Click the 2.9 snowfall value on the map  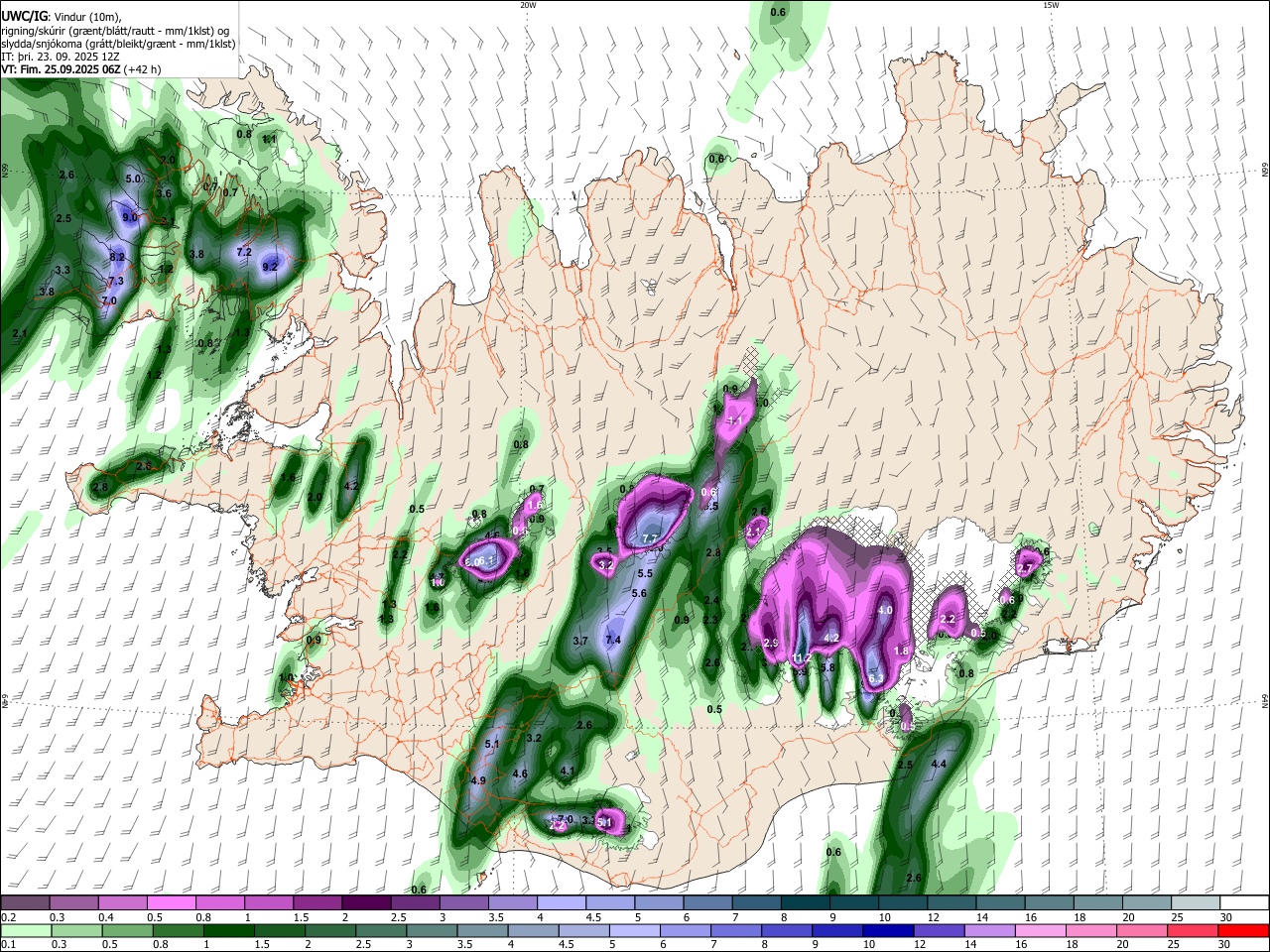(771, 643)
